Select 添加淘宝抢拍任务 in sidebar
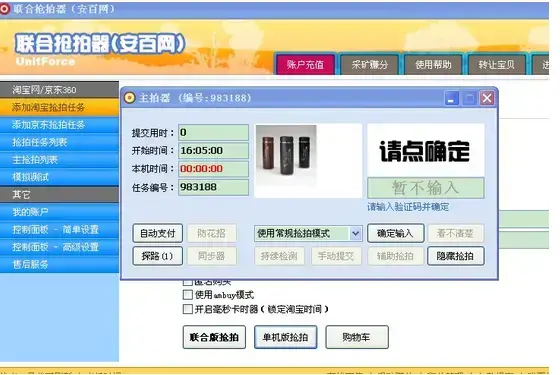 pyautogui.click(x=59, y=107)
